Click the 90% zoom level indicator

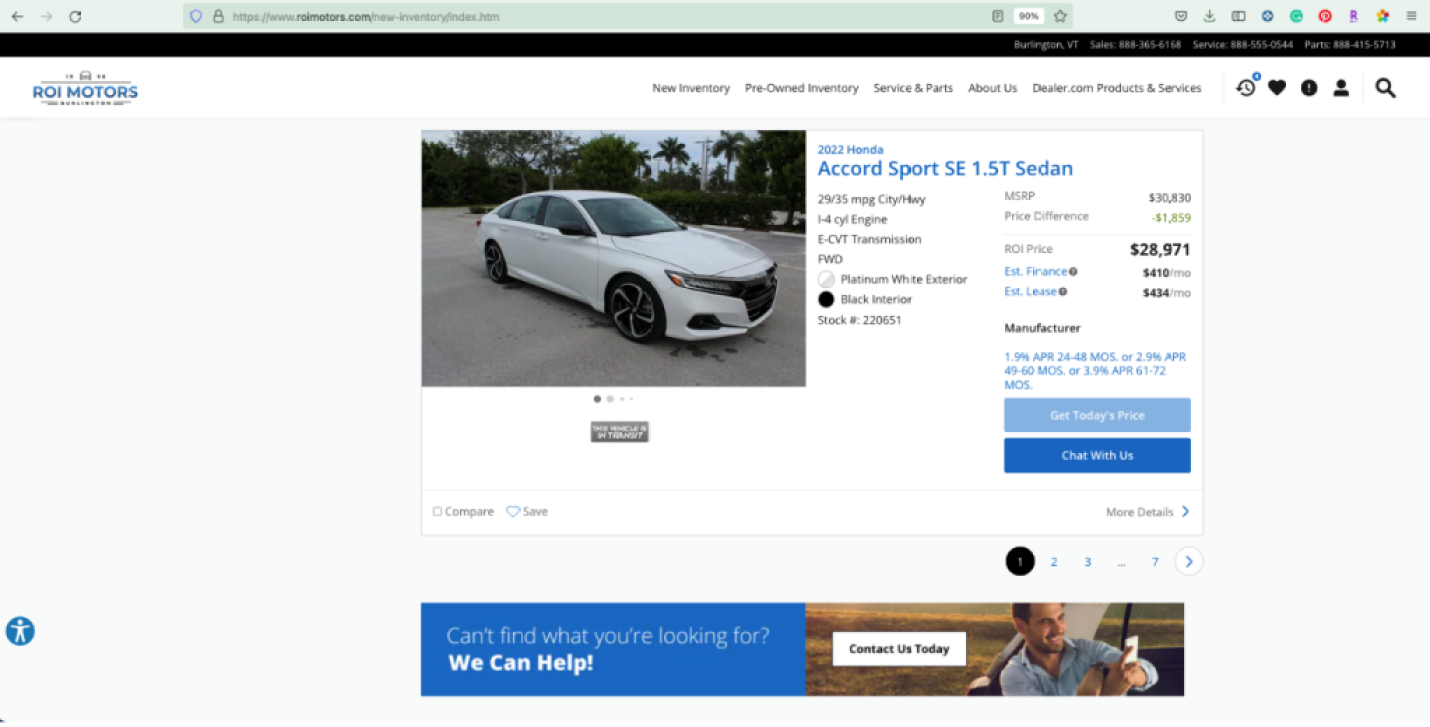click(x=1028, y=16)
